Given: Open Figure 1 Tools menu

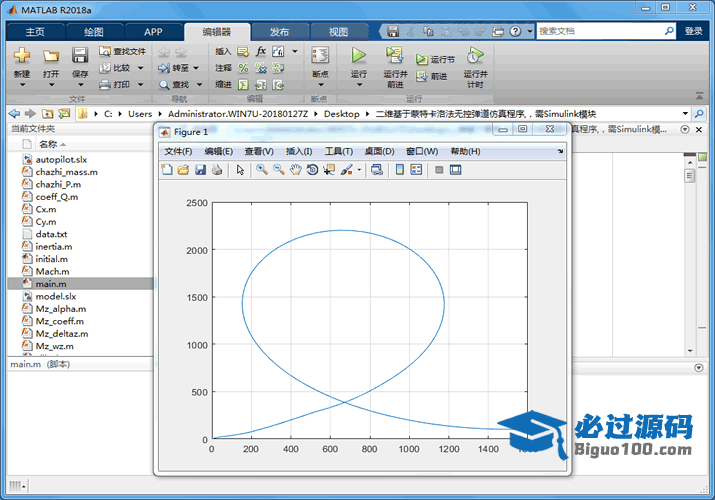Looking at the screenshot, I should (338, 151).
